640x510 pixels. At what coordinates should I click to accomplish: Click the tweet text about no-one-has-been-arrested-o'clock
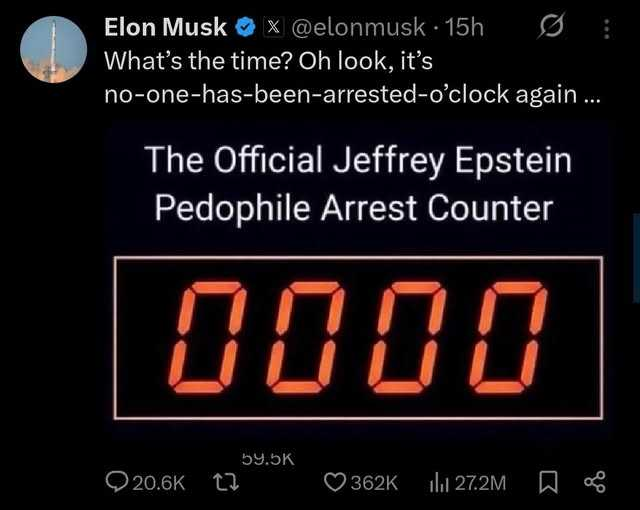pyautogui.click(x=340, y=78)
